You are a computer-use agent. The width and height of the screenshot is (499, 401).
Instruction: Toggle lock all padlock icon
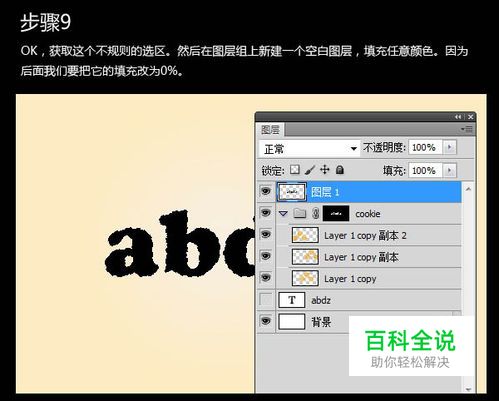click(340, 170)
